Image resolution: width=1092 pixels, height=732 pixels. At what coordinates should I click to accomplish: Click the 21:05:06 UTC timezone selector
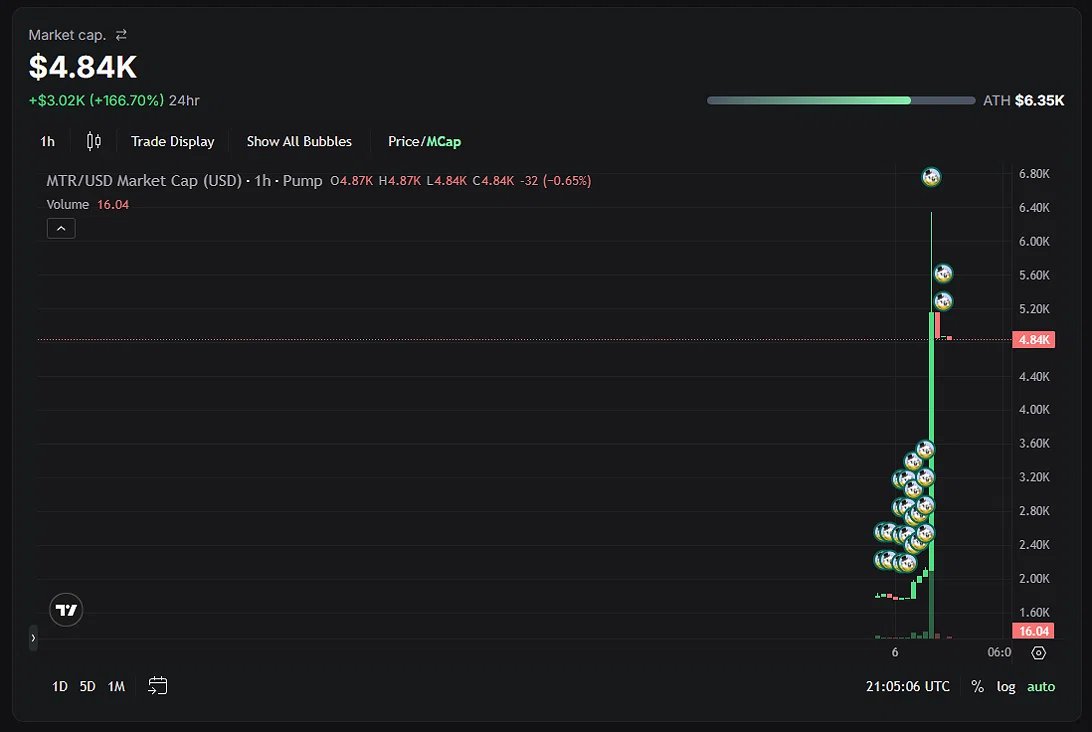tap(907, 687)
